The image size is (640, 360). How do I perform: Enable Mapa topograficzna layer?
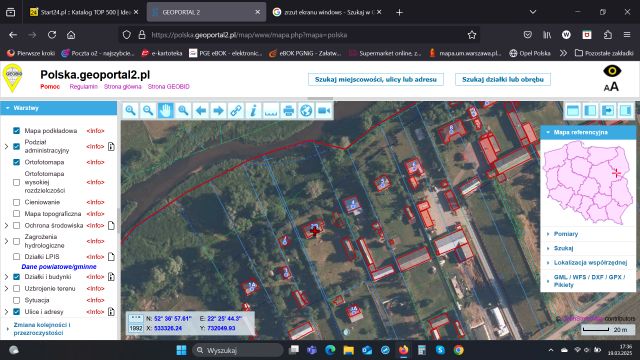(16, 214)
